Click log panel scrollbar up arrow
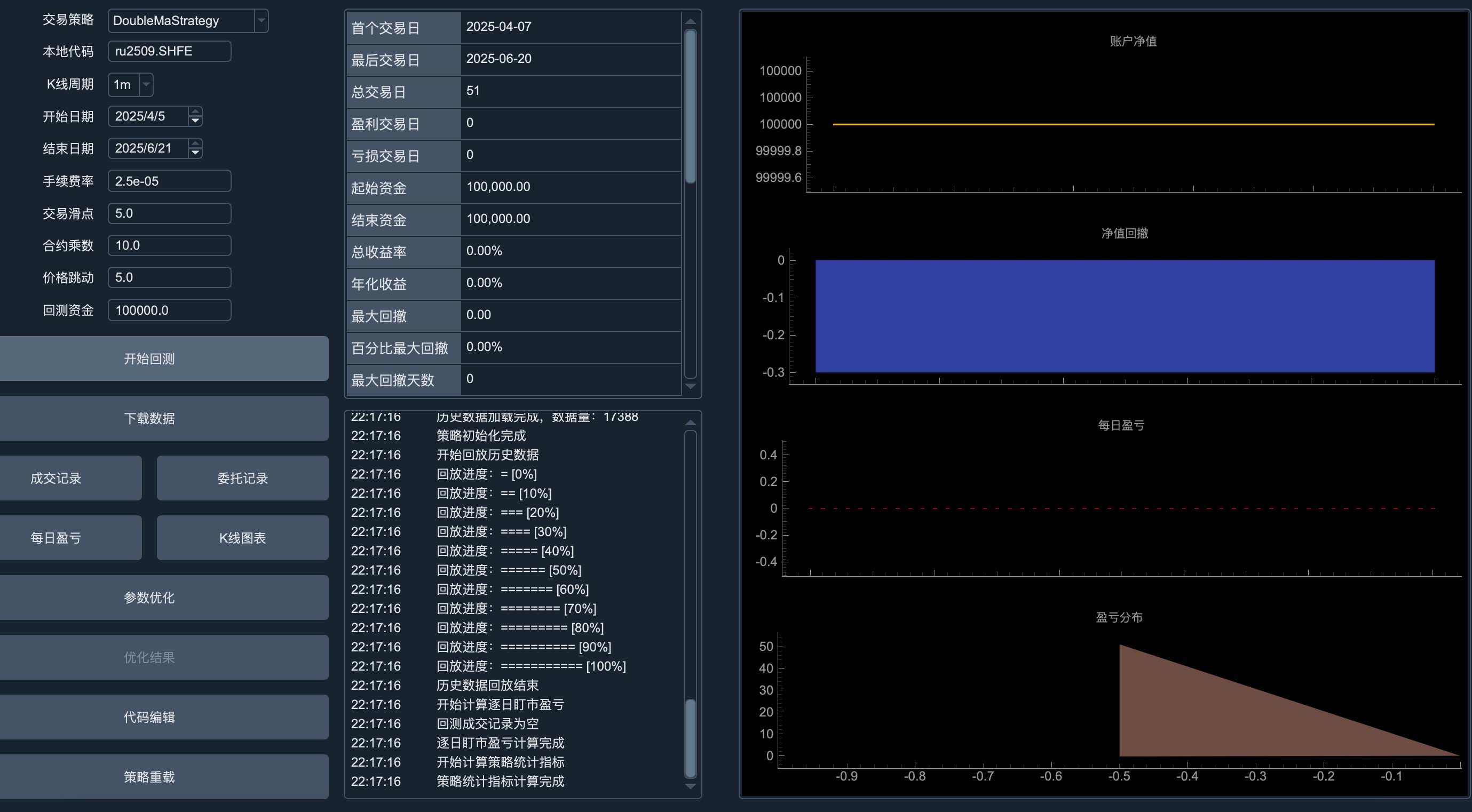1472x812 pixels. point(690,423)
